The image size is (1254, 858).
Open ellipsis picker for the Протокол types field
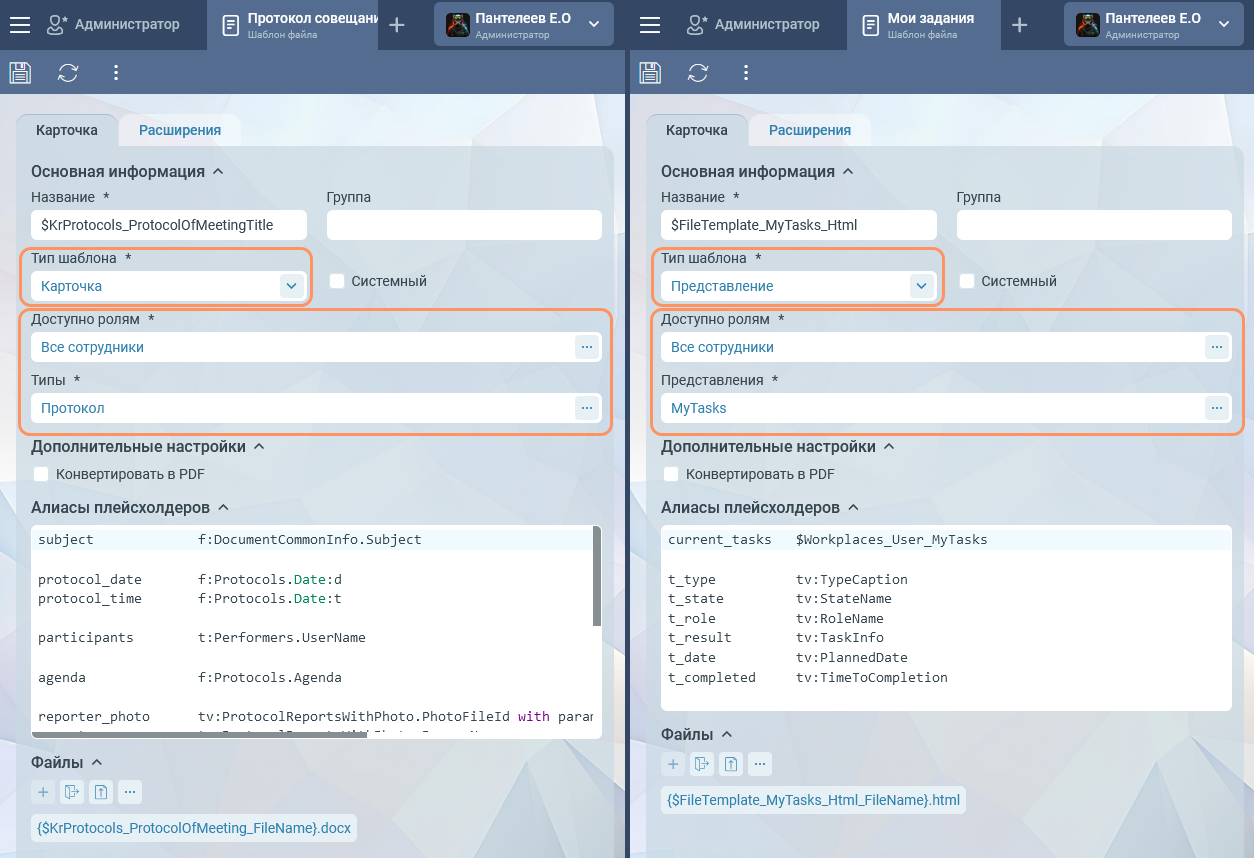coord(587,408)
